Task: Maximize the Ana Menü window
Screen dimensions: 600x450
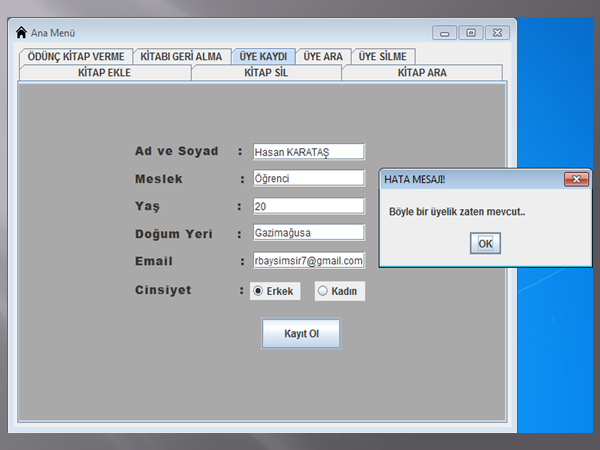Action: (471, 33)
